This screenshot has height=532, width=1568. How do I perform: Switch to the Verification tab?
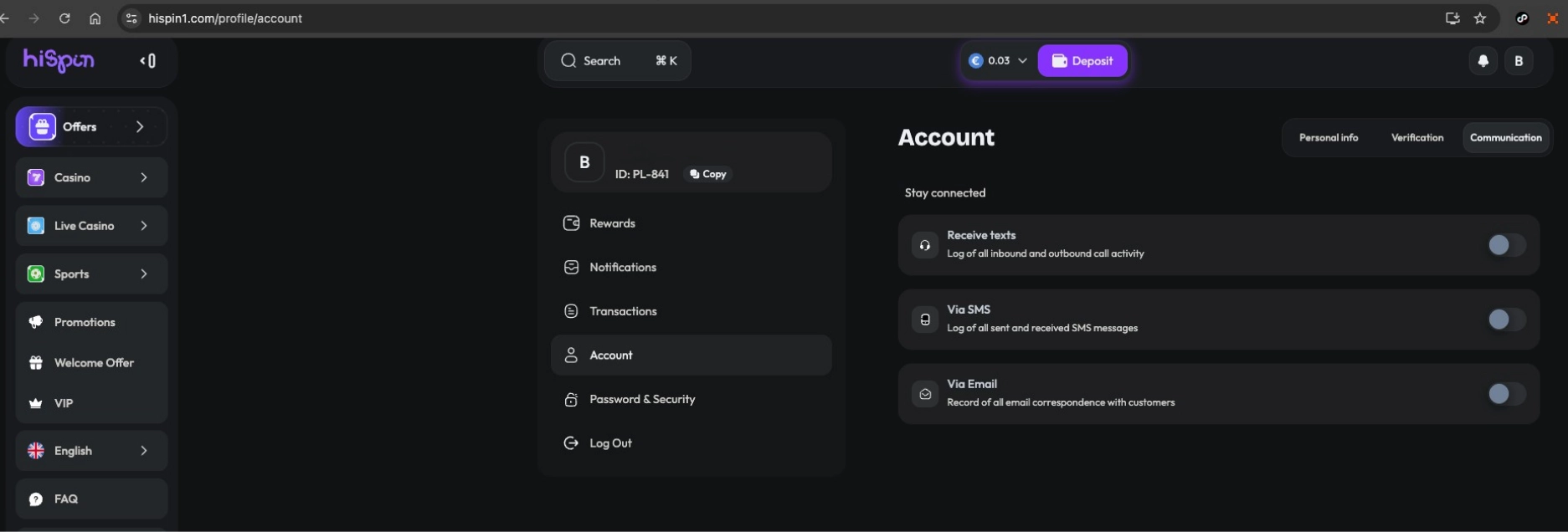pos(1417,138)
